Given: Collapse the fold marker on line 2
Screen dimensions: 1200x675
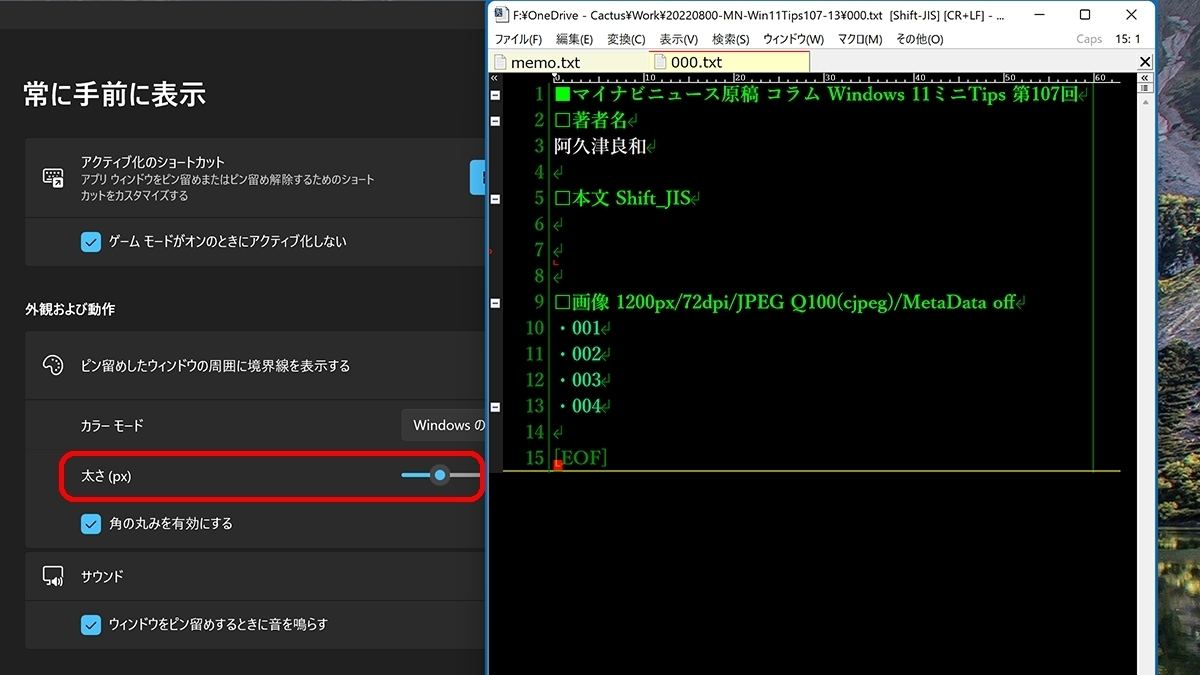Looking at the screenshot, I should tap(495, 121).
